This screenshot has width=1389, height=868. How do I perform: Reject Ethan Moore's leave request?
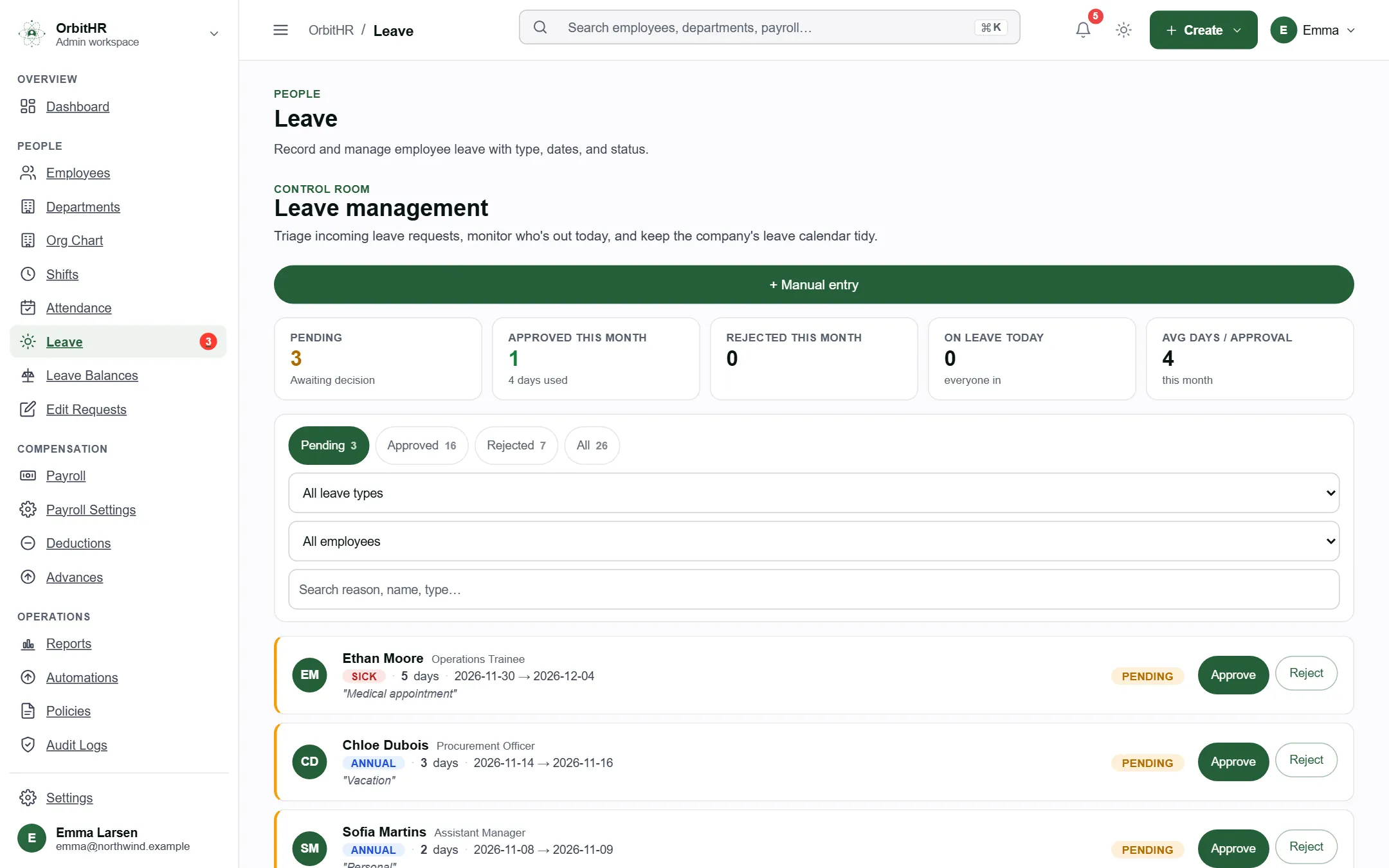(1306, 673)
